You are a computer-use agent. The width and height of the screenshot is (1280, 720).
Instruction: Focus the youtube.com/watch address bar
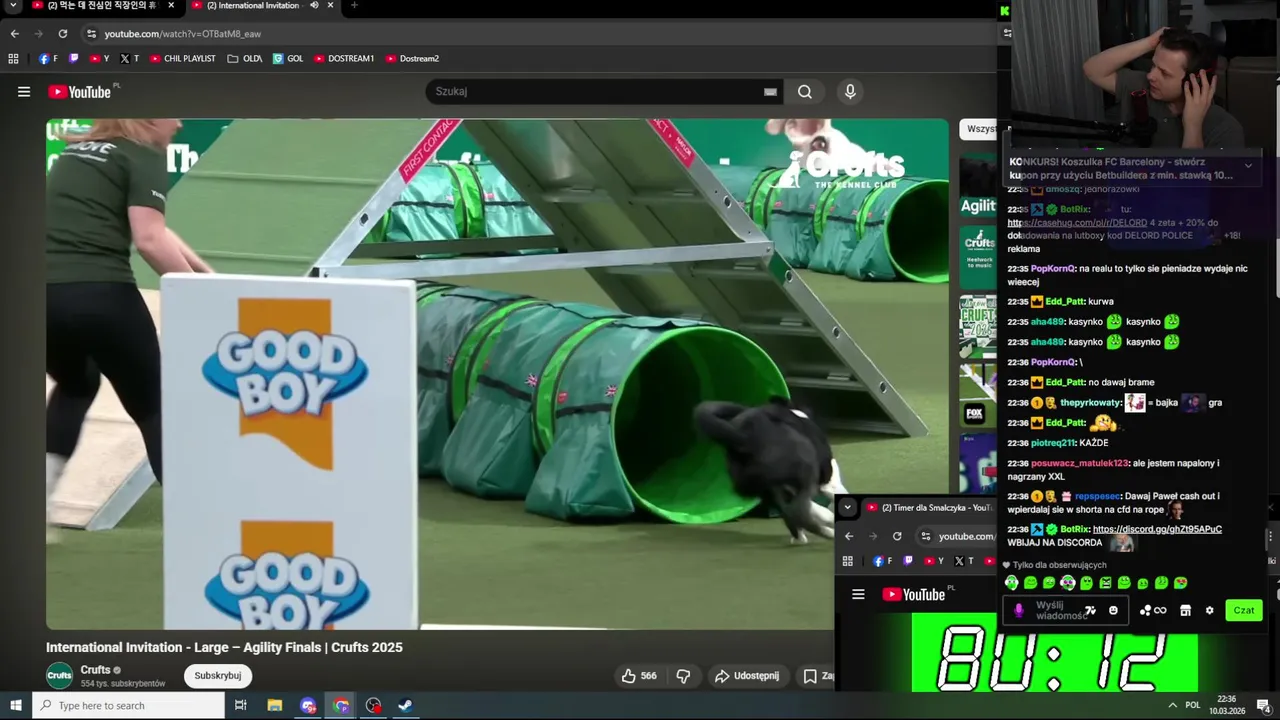click(540, 33)
